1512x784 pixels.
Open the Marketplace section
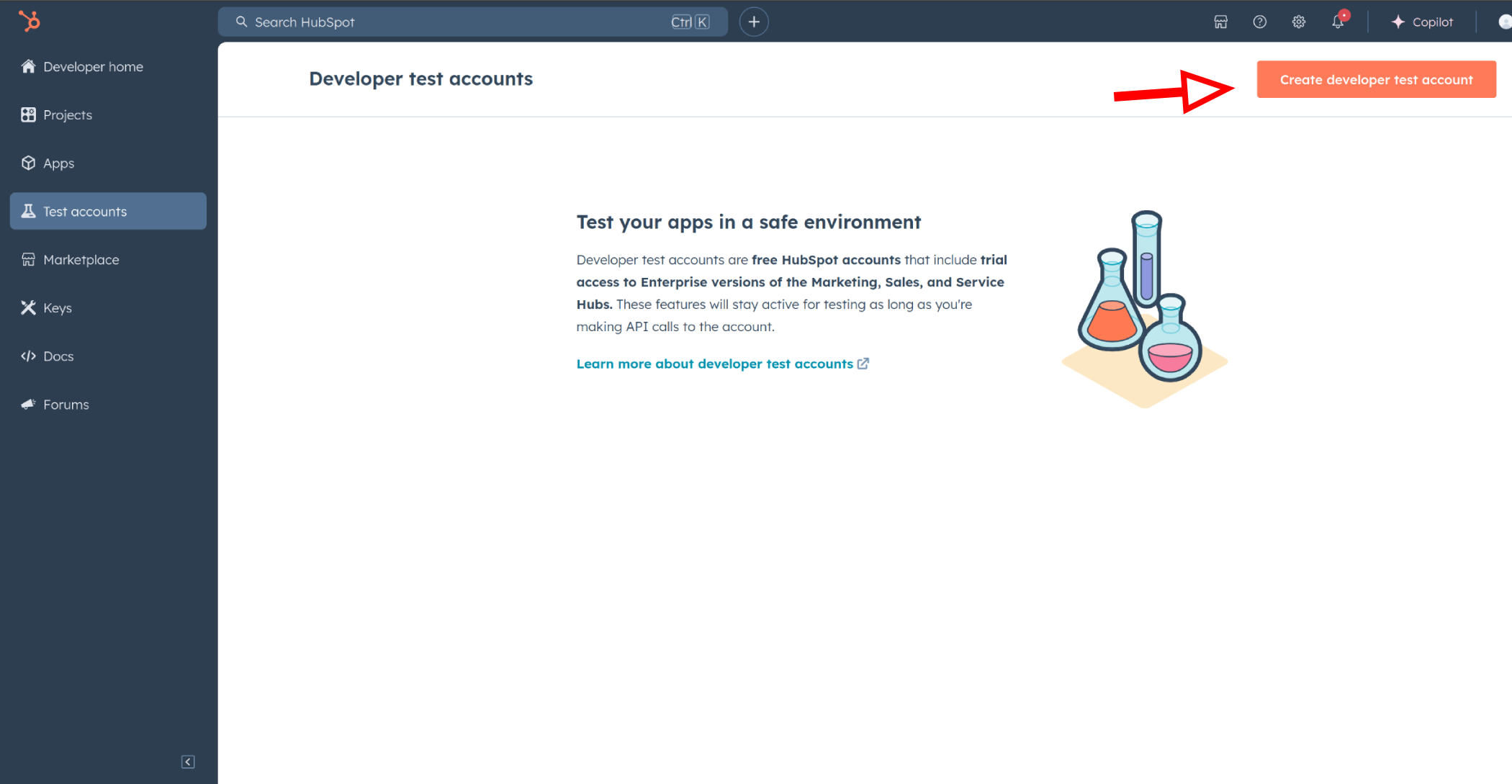tap(80, 259)
